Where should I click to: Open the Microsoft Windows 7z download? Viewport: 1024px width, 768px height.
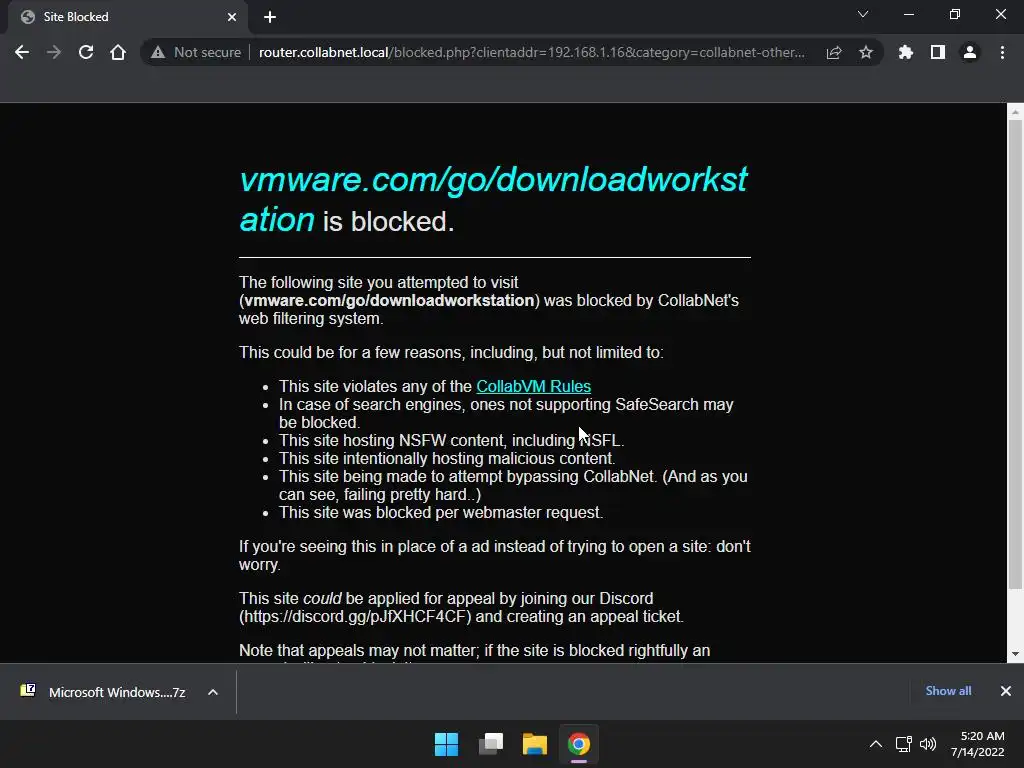[103, 692]
